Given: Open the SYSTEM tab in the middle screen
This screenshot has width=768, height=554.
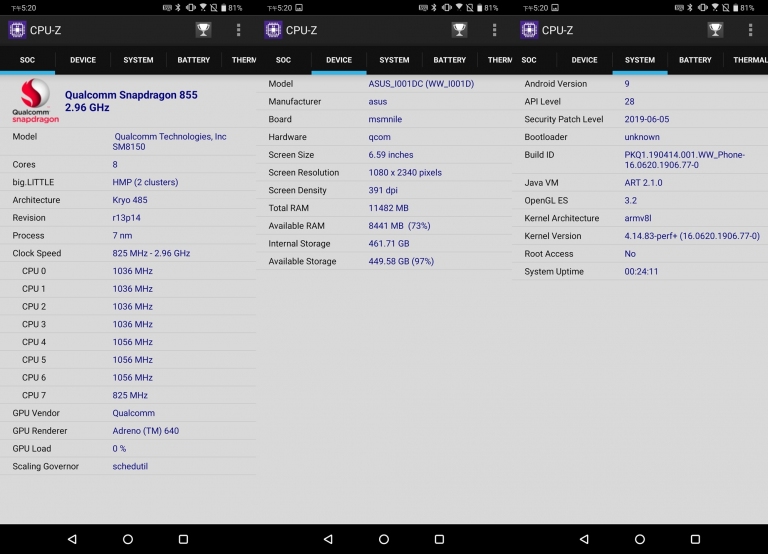Looking at the screenshot, I should click(394, 60).
